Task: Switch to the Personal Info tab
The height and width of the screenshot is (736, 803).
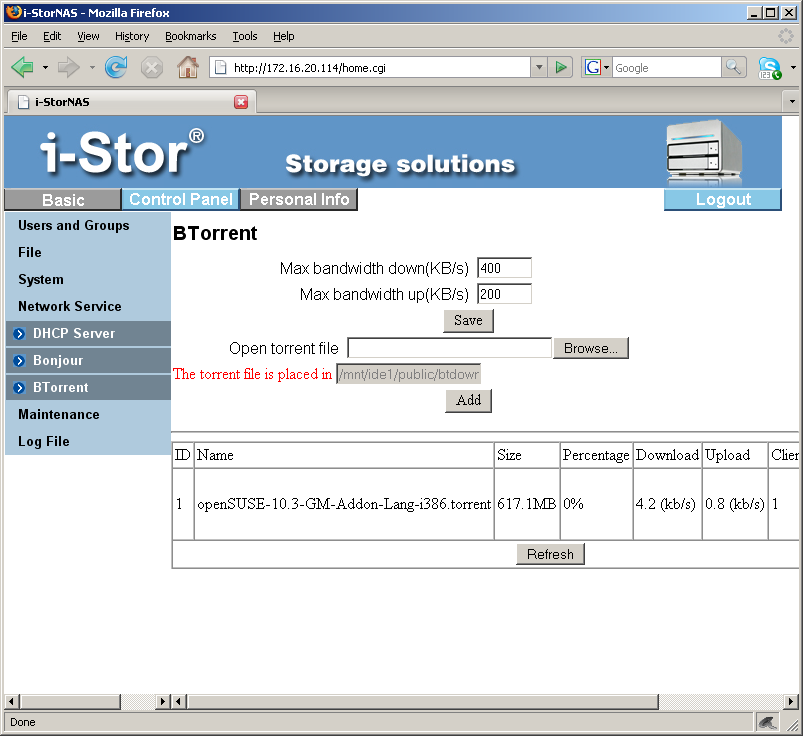Action: pyautogui.click(x=299, y=199)
